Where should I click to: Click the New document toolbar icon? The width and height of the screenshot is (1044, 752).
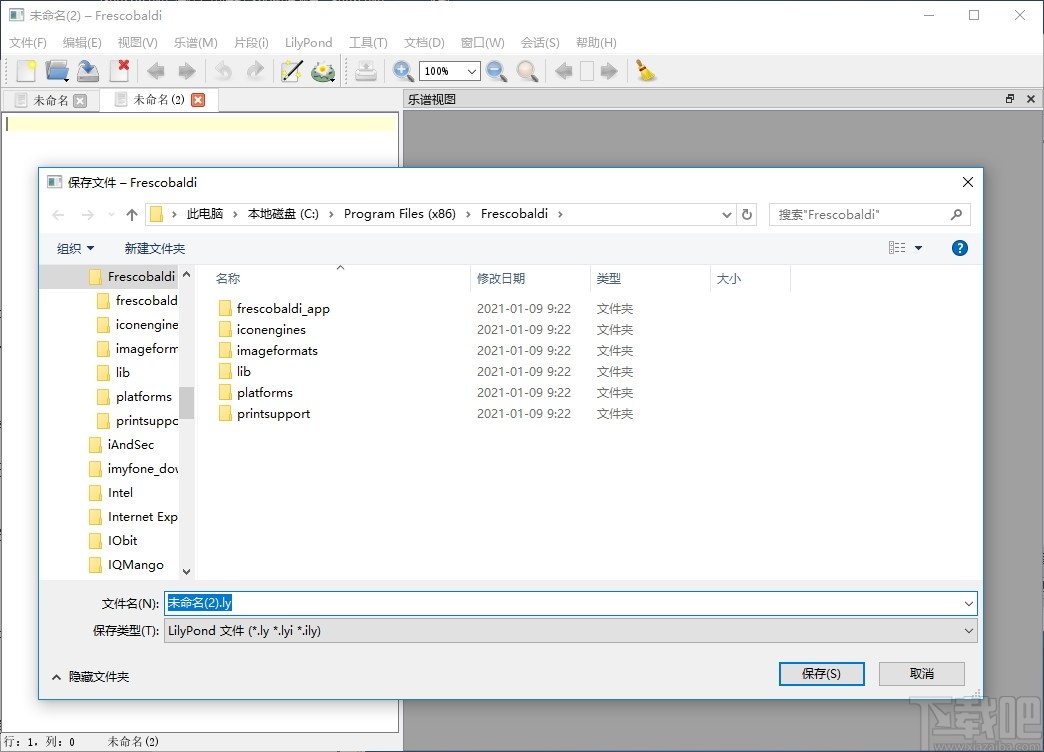click(26, 71)
